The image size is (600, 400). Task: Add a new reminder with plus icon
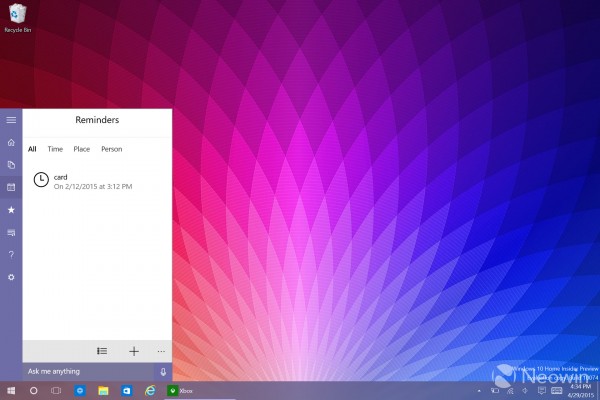[133, 351]
